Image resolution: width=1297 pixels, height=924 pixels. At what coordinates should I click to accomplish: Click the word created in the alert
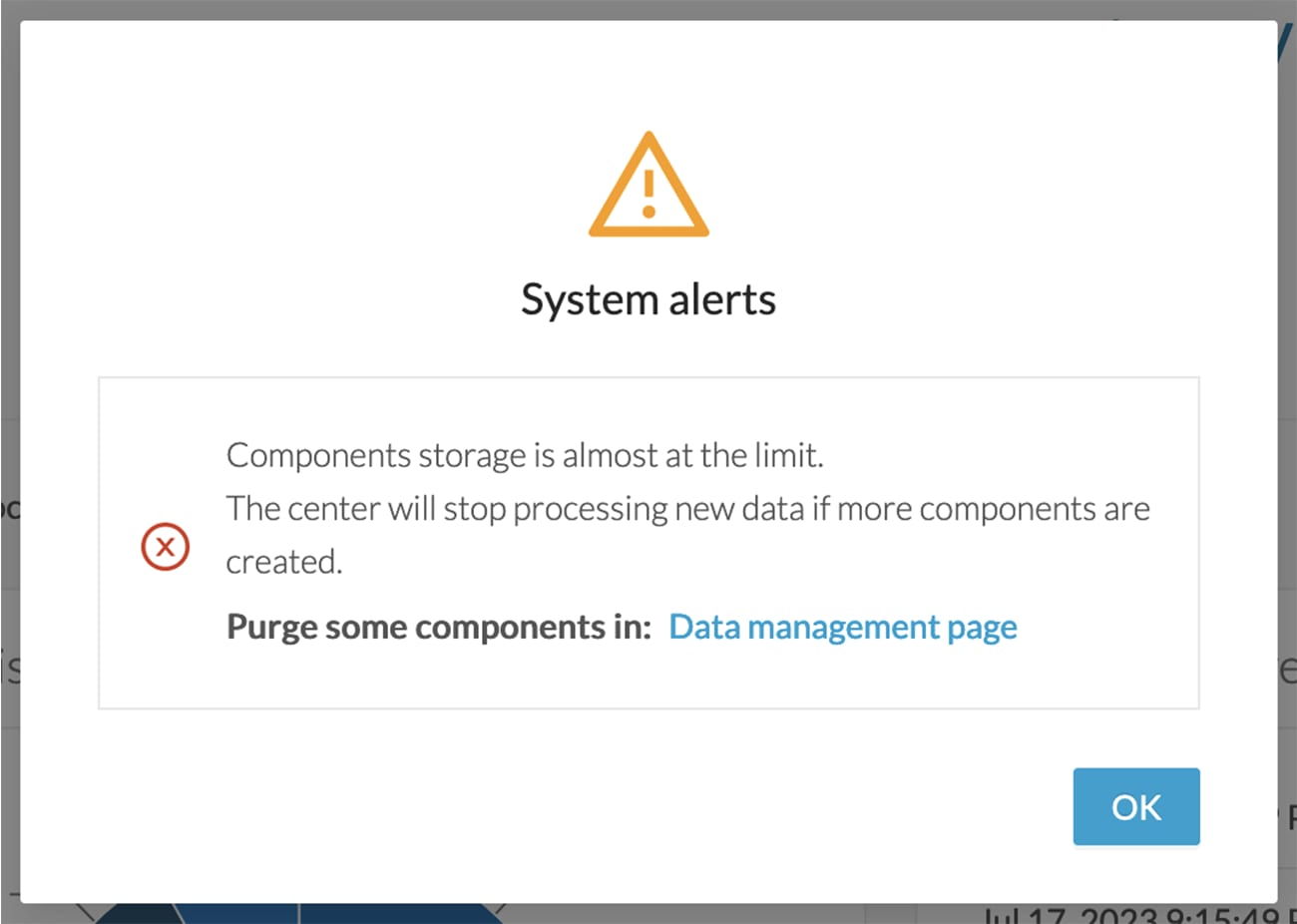click(x=284, y=562)
